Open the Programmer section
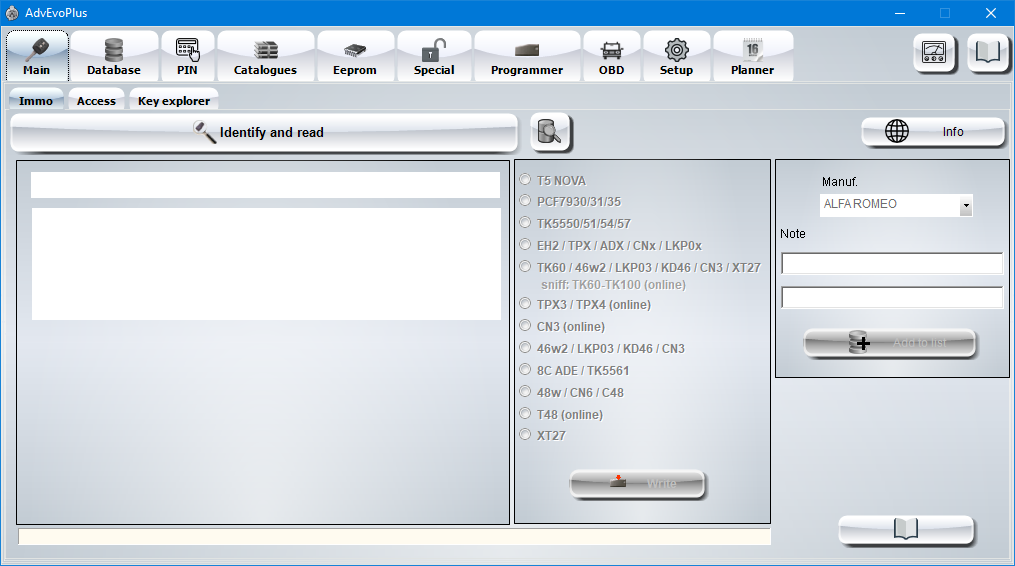Viewport: 1015px width, 566px height. tap(527, 56)
